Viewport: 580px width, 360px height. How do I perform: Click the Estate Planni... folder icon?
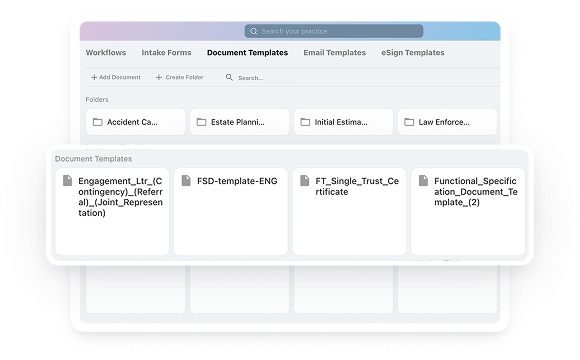point(201,122)
